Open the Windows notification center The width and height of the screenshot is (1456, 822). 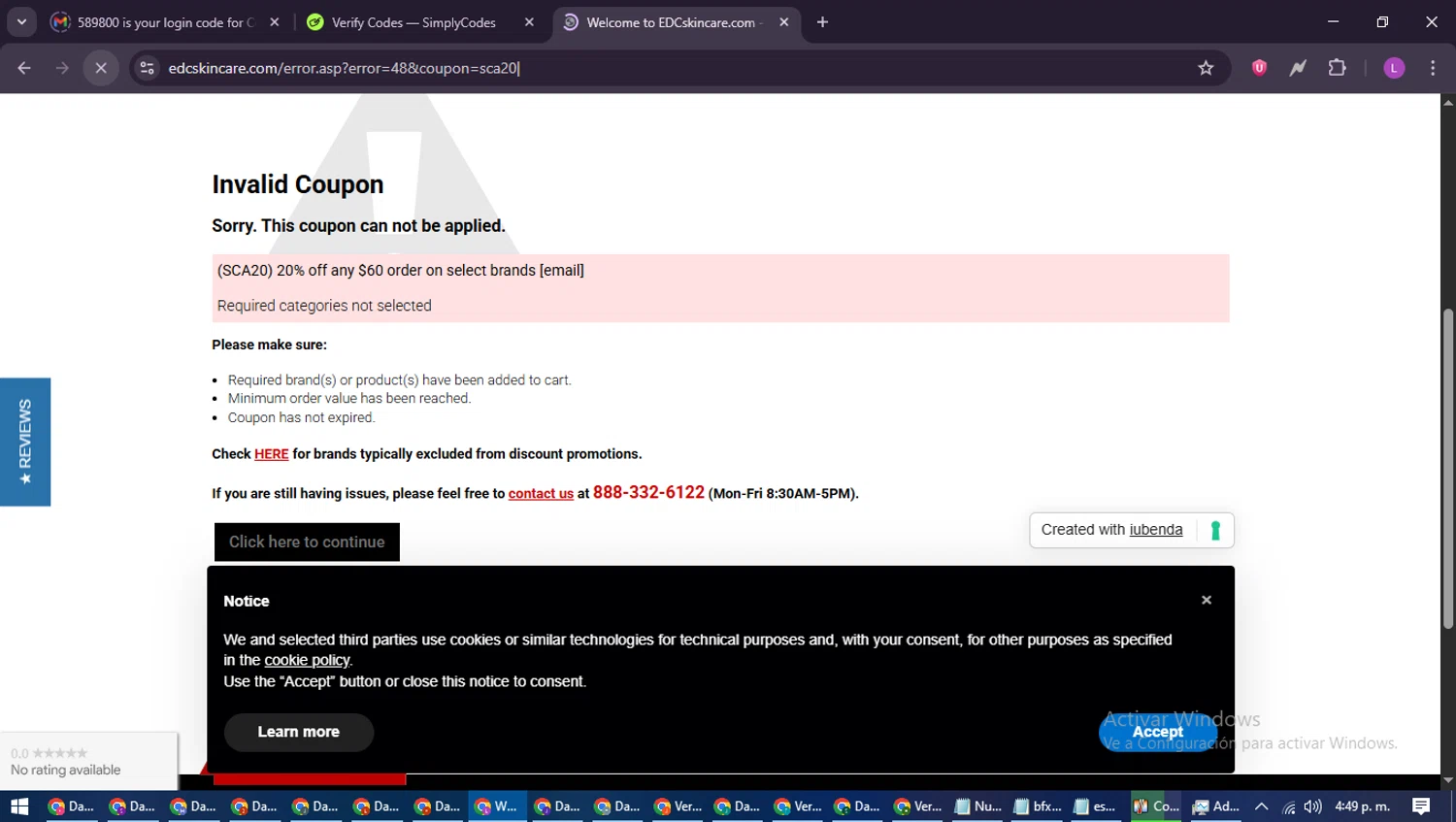[x=1421, y=806]
